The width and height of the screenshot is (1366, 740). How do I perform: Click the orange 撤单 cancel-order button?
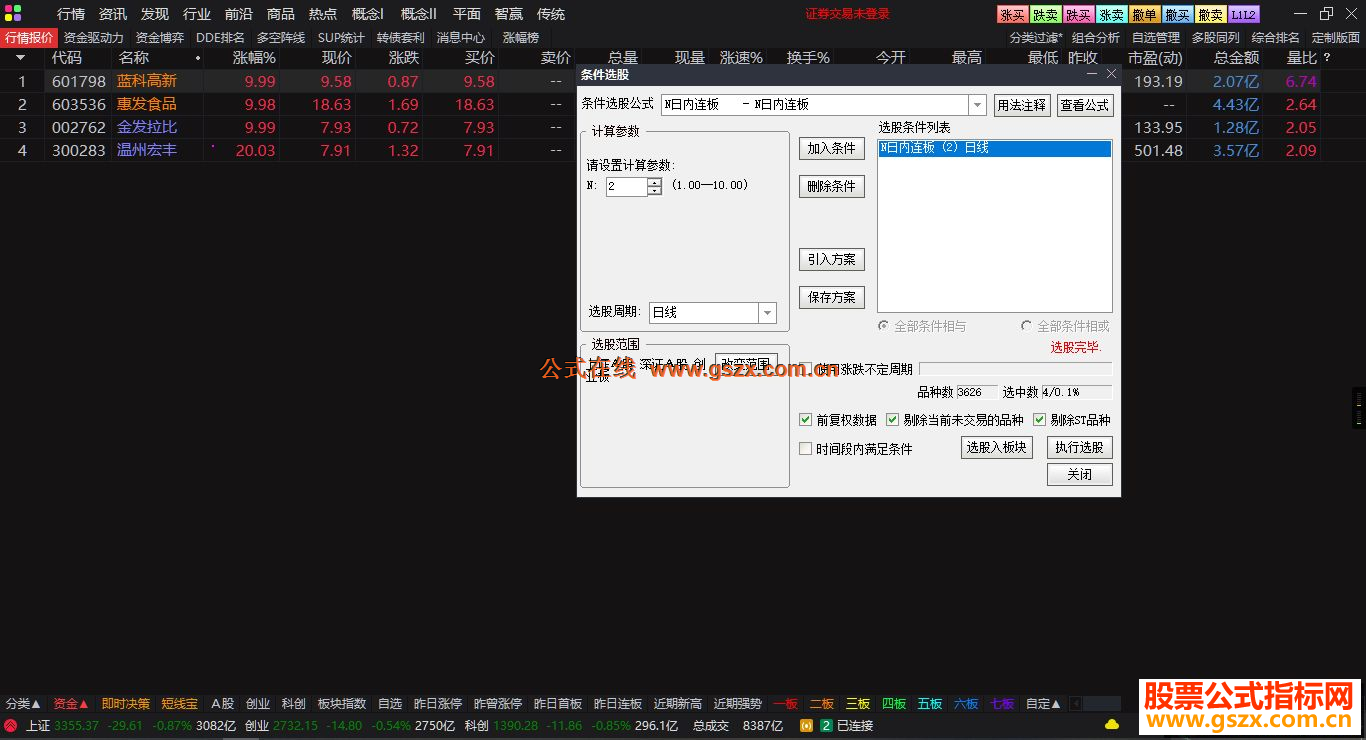pyautogui.click(x=1144, y=15)
